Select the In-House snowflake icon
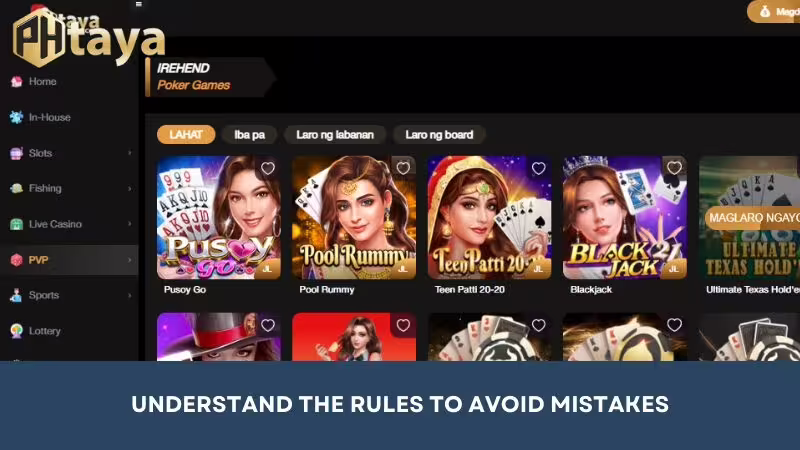Image resolution: width=800 pixels, height=450 pixels. click(16, 117)
